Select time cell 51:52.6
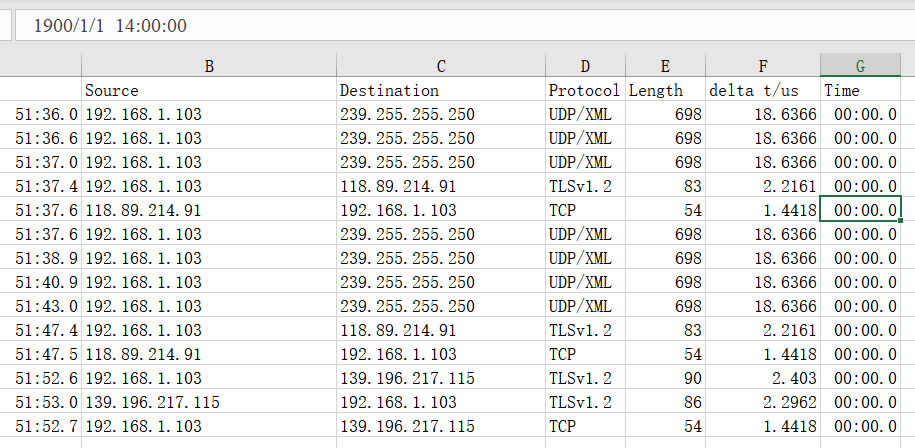This screenshot has height=448, width=915. pyautogui.click(x=41, y=379)
